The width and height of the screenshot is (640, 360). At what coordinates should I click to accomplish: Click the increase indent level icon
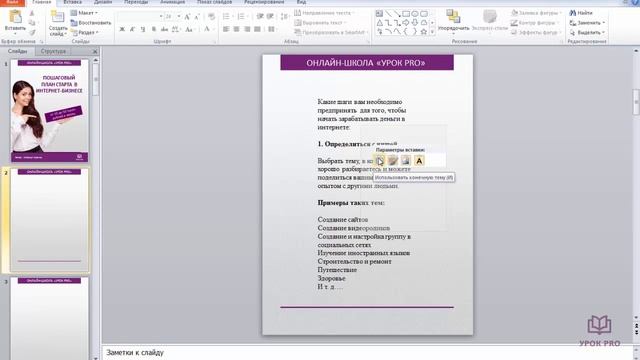click(x=270, y=17)
